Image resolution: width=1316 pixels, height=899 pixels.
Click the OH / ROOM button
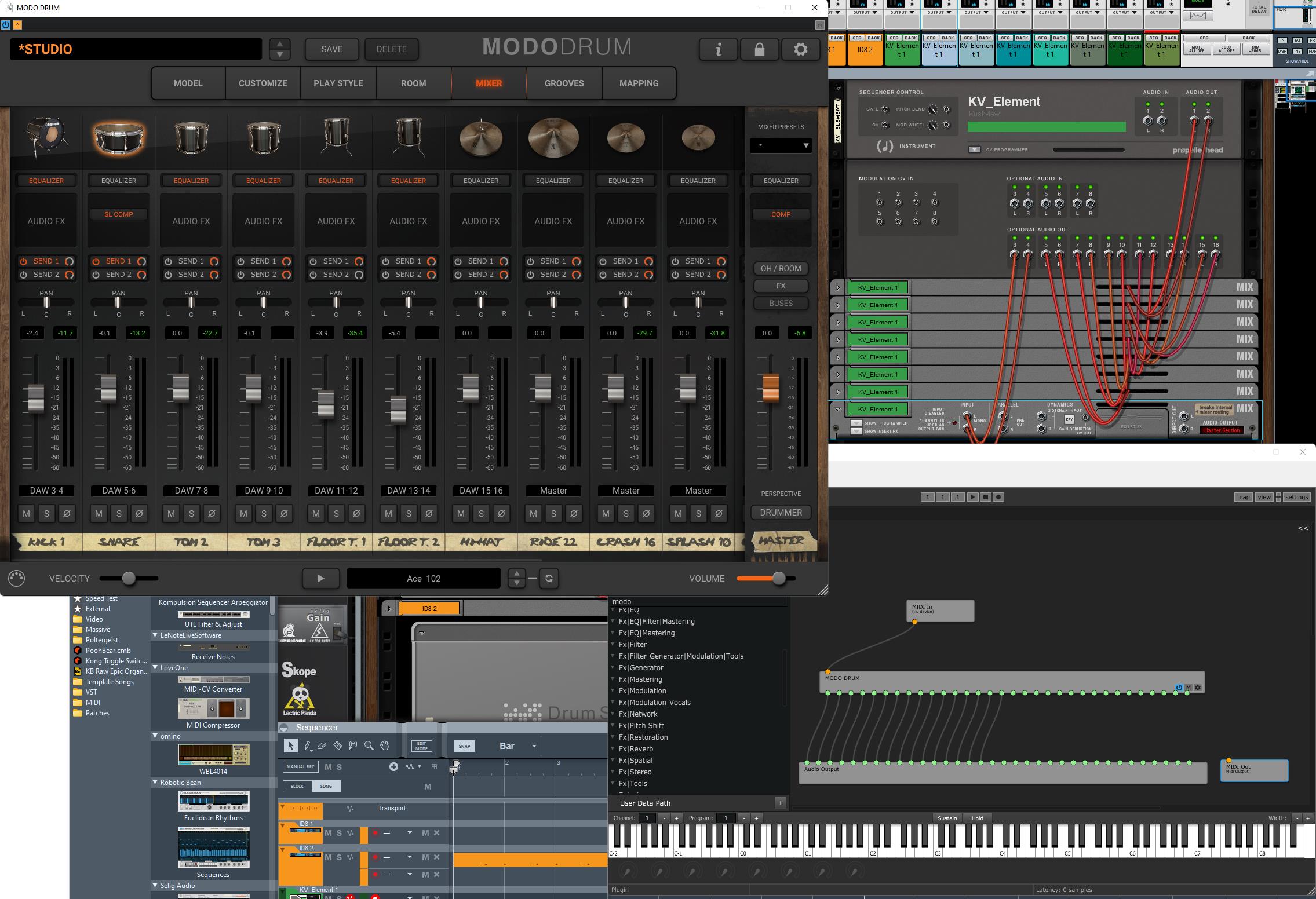click(x=781, y=269)
